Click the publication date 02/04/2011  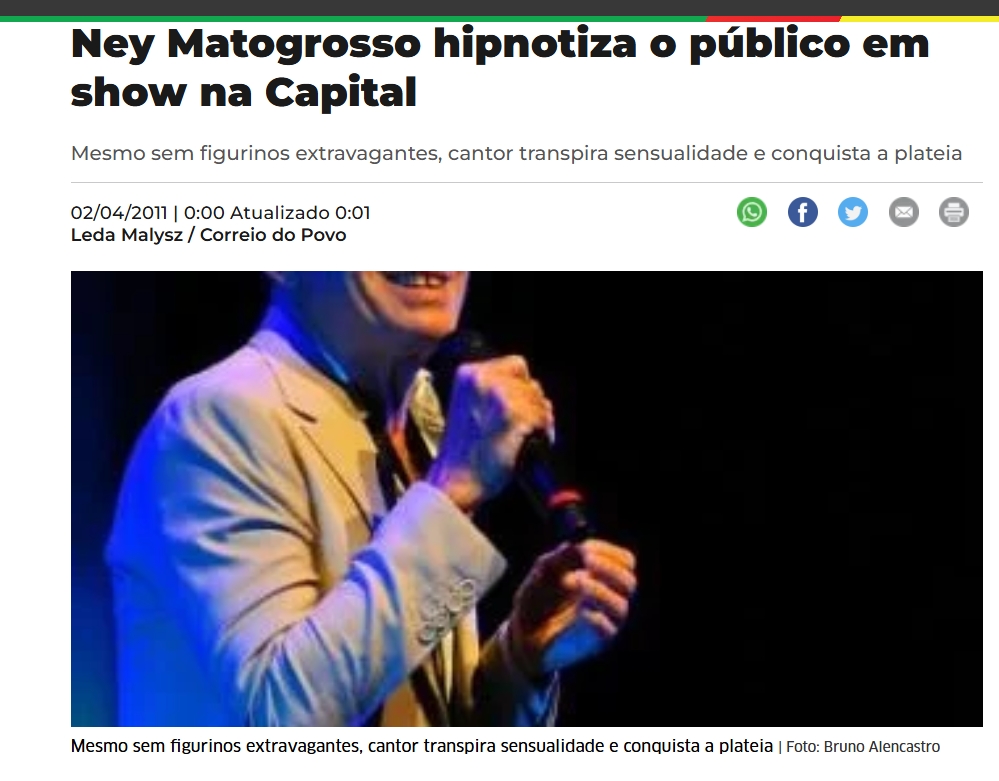click(119, 213)
